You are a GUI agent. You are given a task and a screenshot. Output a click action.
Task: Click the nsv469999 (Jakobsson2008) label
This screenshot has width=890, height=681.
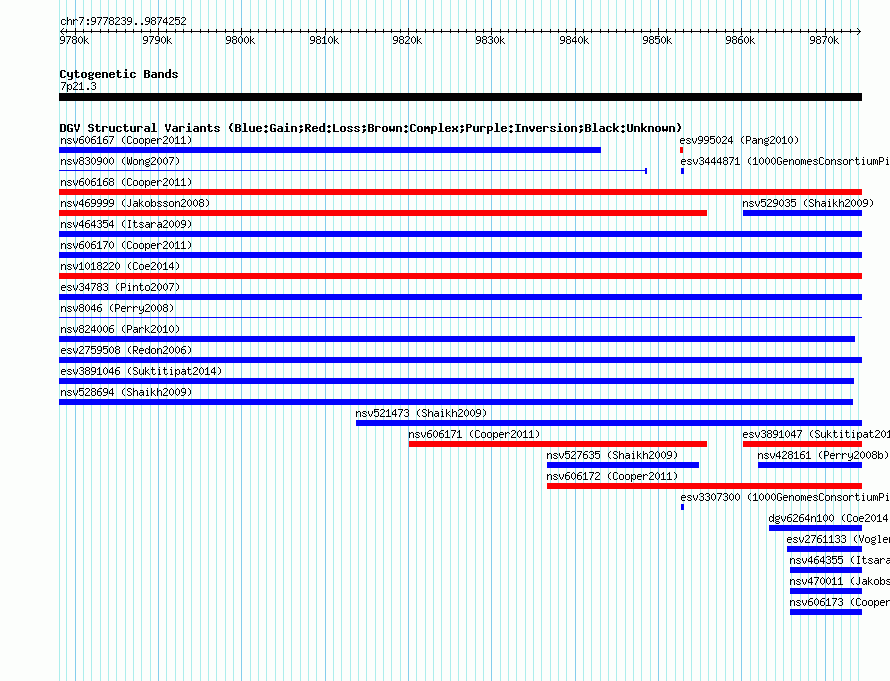(135, 203)
